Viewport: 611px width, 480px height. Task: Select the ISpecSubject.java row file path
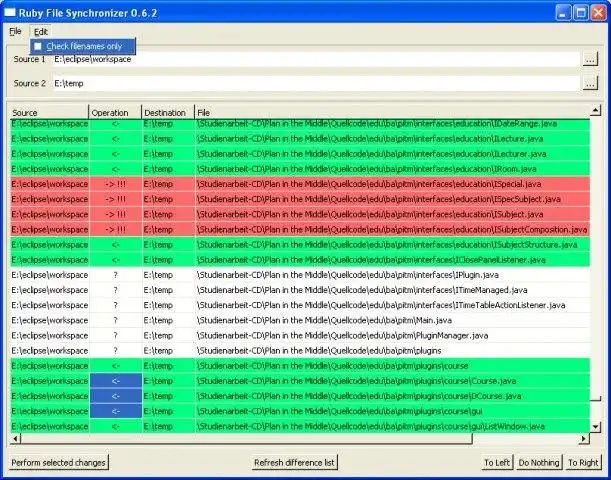pyautogui.click(x=379, y=199)
